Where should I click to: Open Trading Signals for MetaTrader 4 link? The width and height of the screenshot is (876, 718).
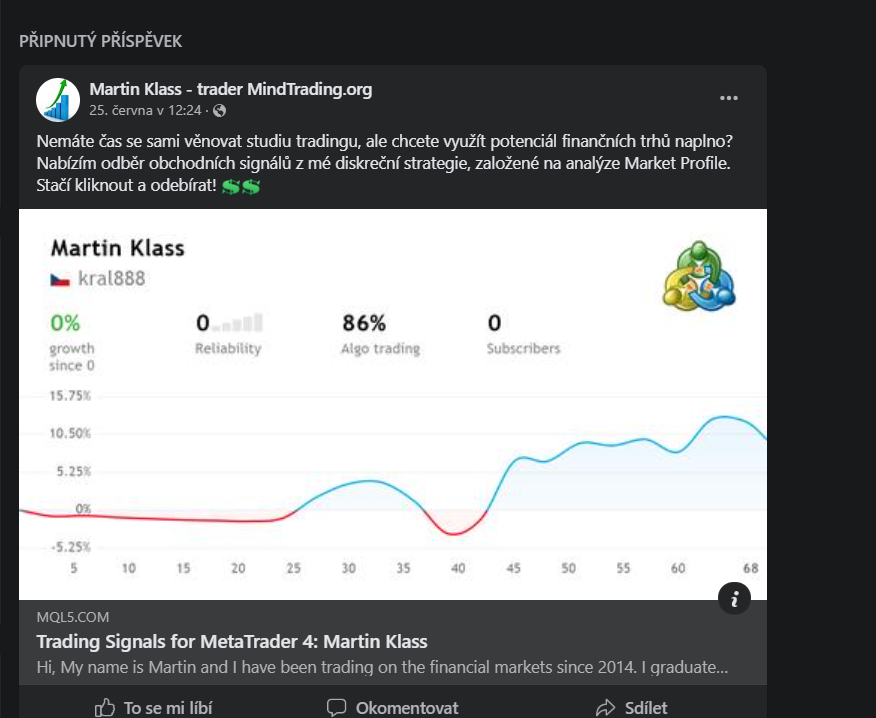[232, 641]
